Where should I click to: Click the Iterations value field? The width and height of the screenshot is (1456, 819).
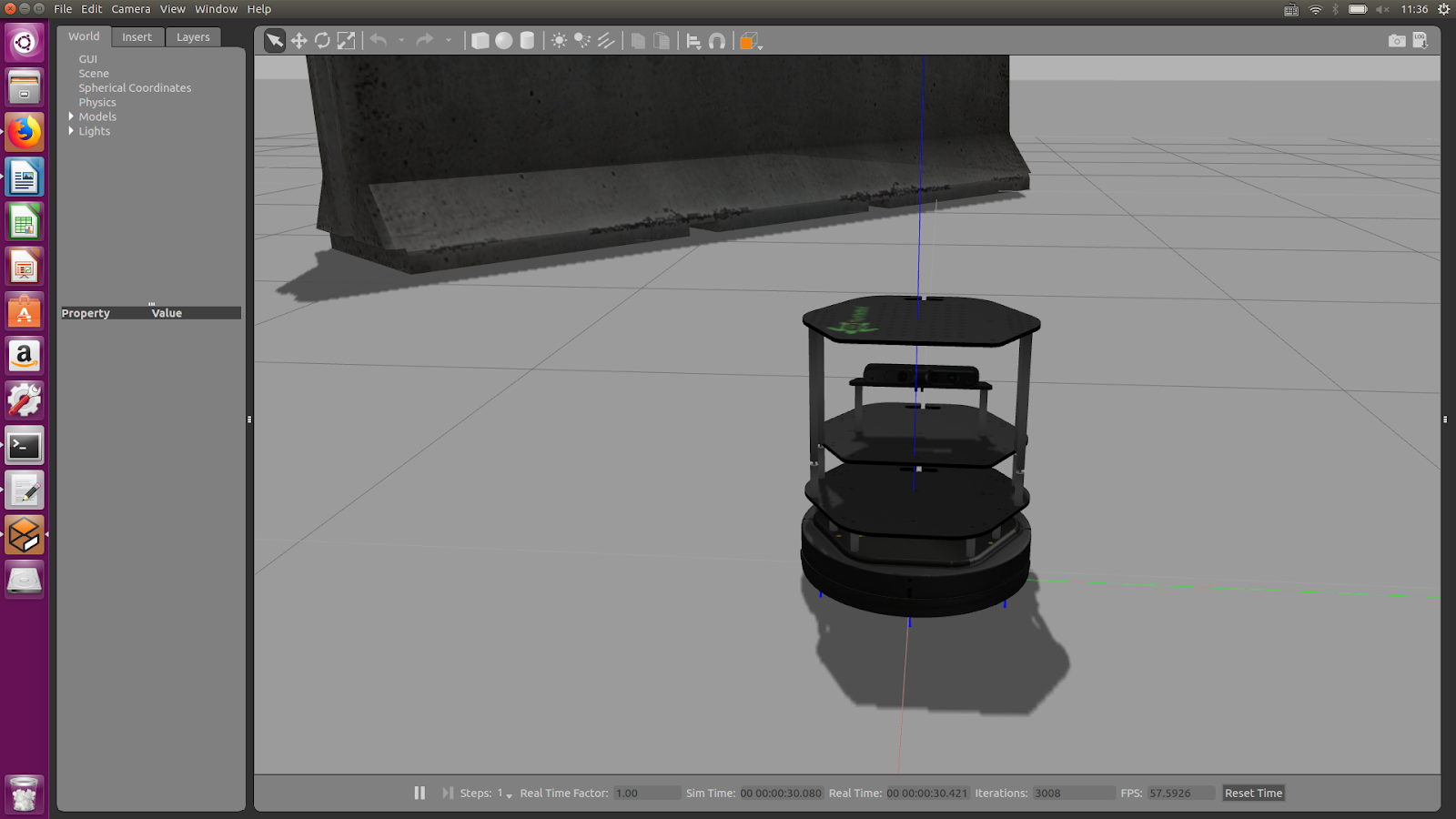pos(1074,794)
